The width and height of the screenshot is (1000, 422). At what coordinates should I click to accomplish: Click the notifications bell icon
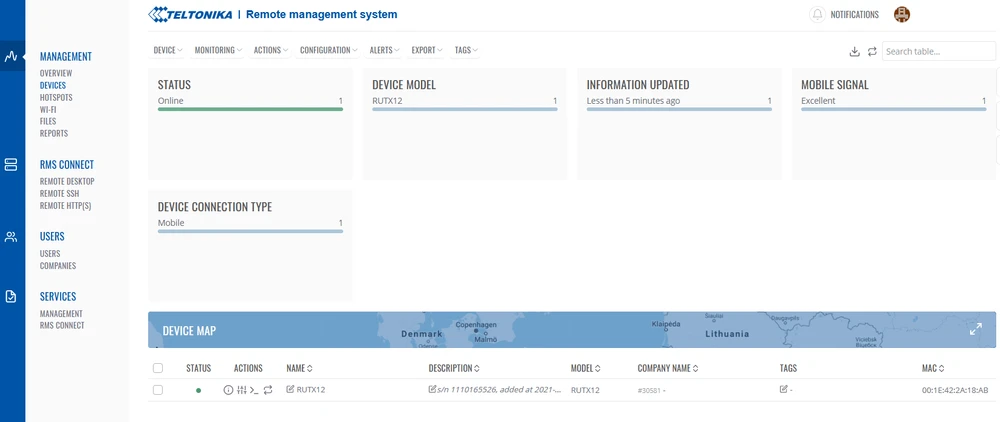coord(818,15)
